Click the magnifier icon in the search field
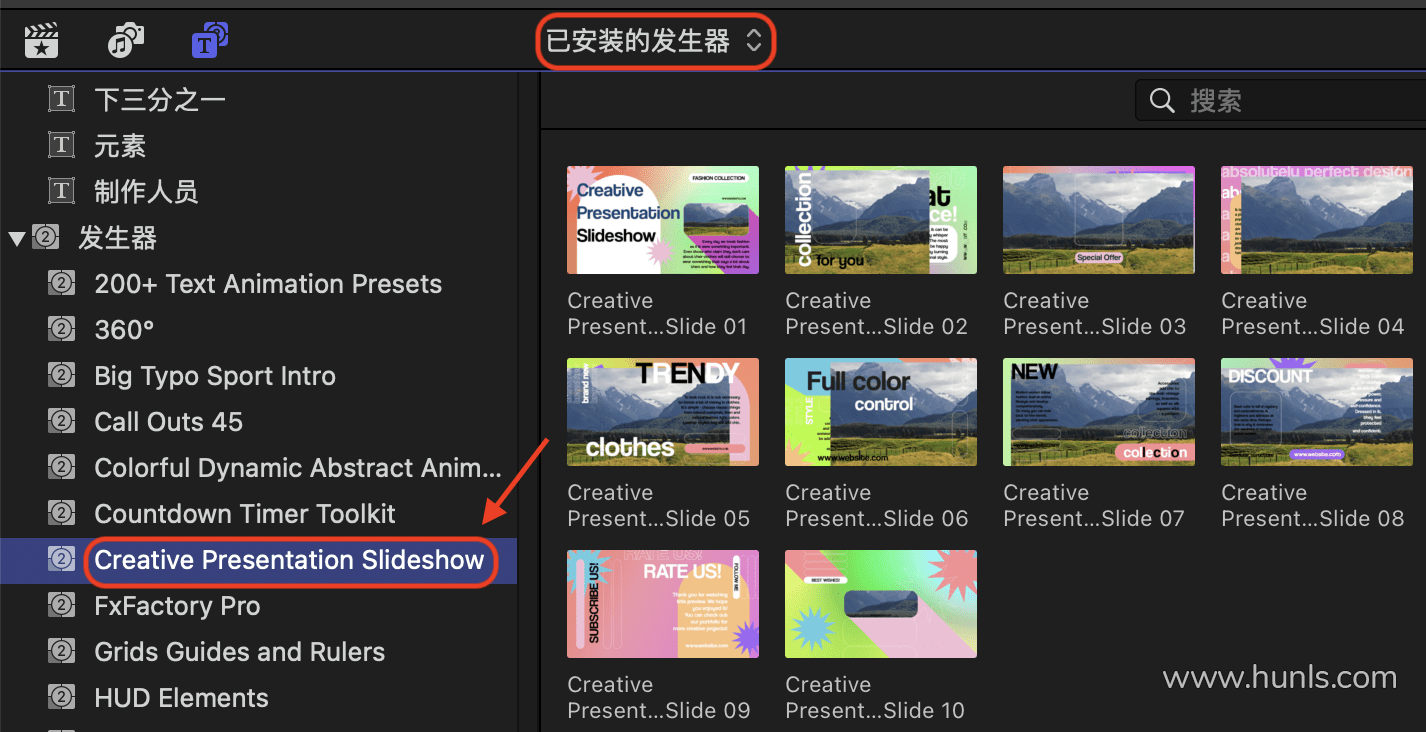Screen dimensions: 1426x732 1162,101
